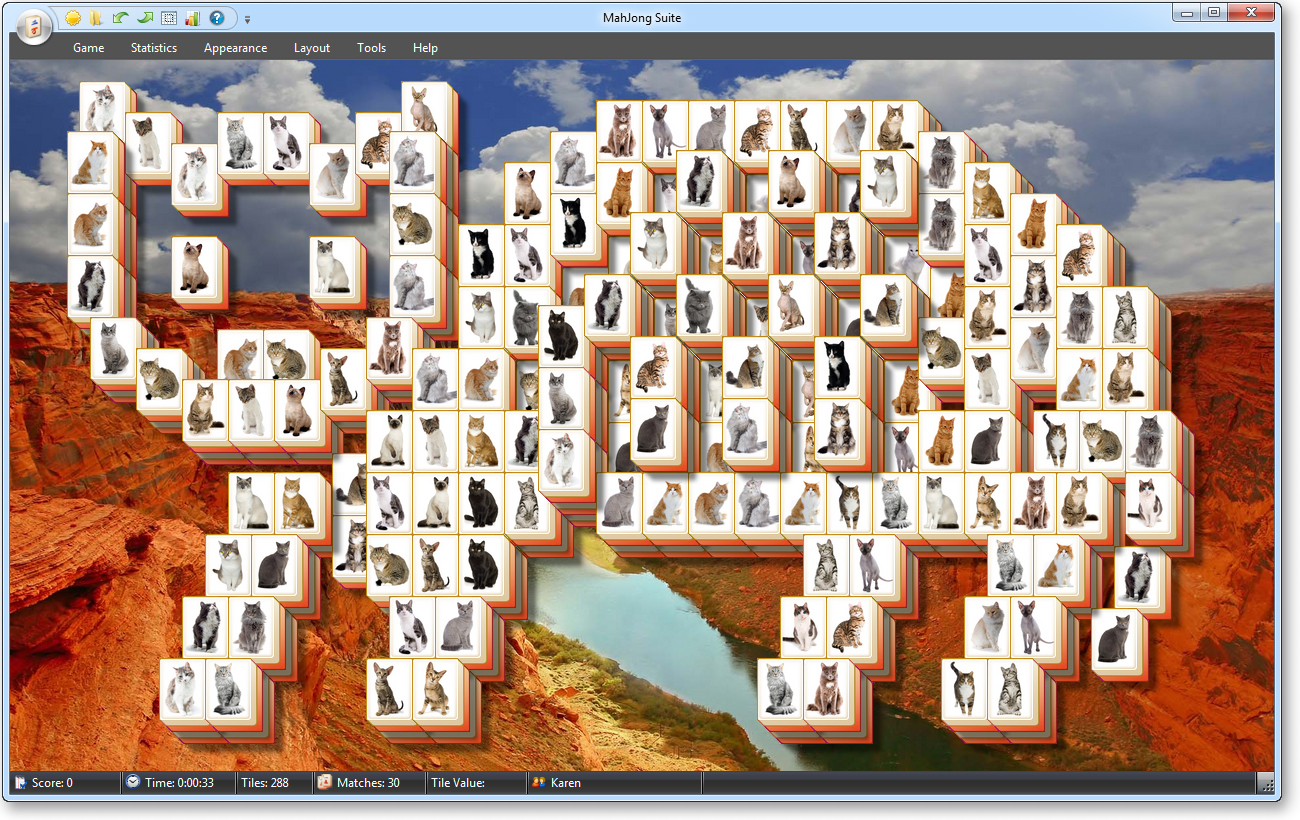This screenshot has height=820, width=1300.
Task: Open the Statistics menu
Action: pyautogui.click(x=153, y=47)
